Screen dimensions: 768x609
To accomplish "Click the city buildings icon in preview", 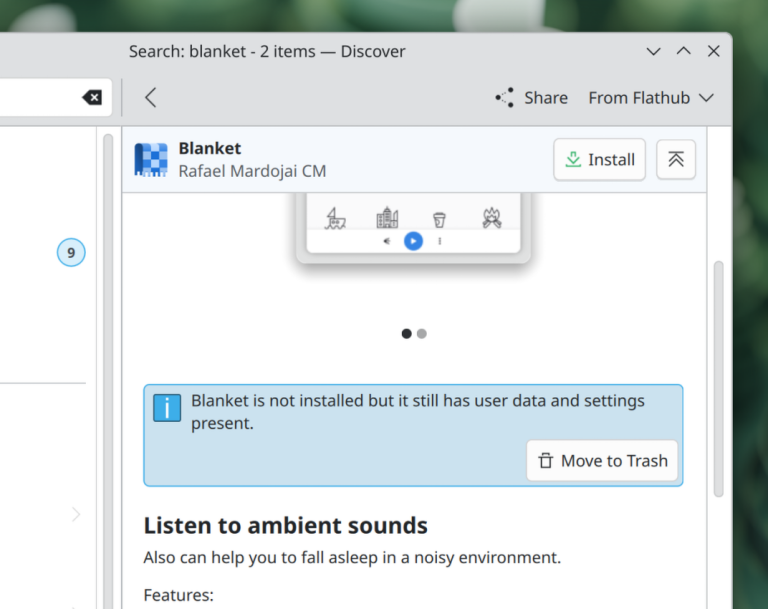I will tap(387, 218).
